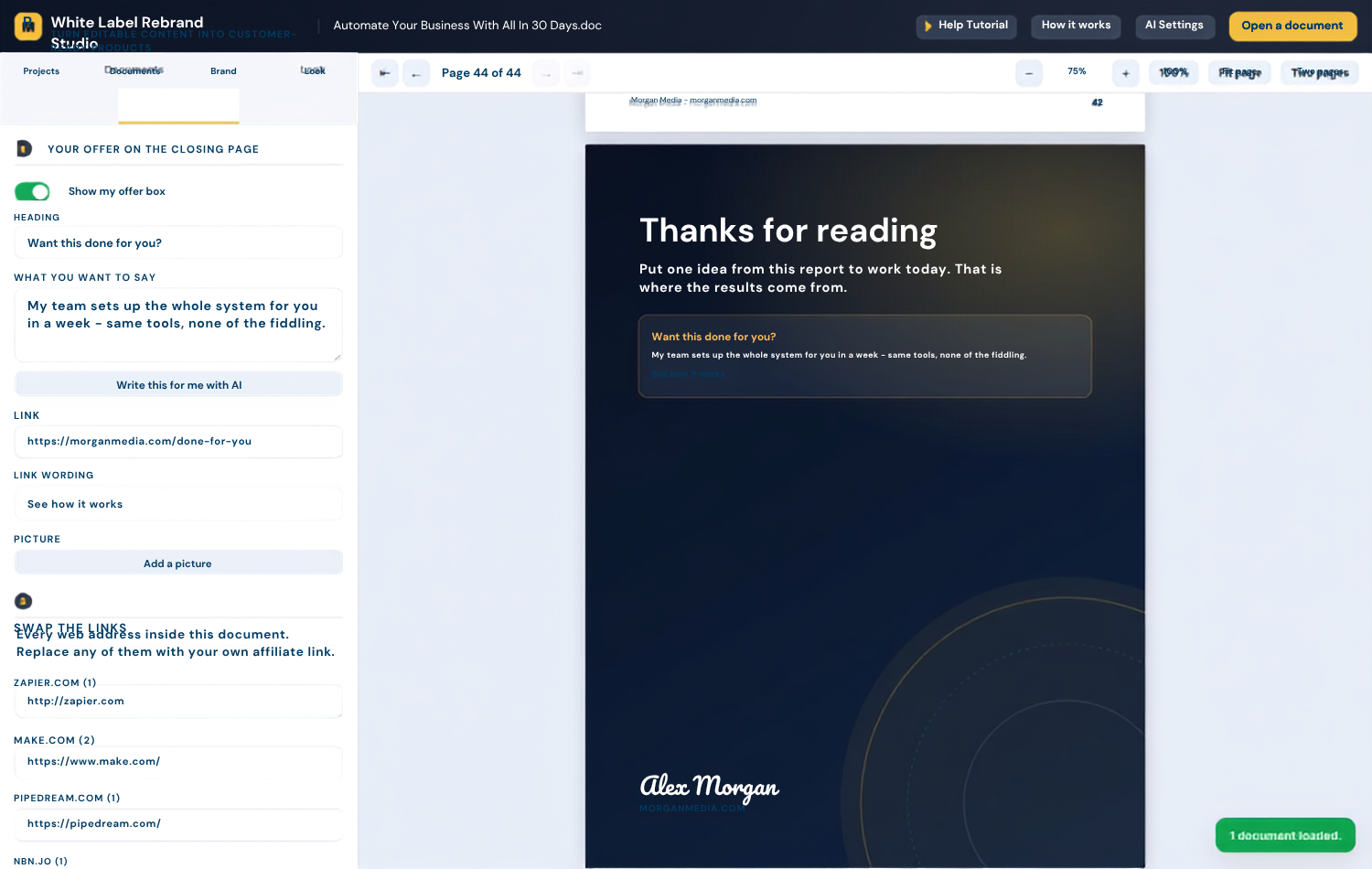
Task: Go to the next page arrow
Action: point(546,73)
